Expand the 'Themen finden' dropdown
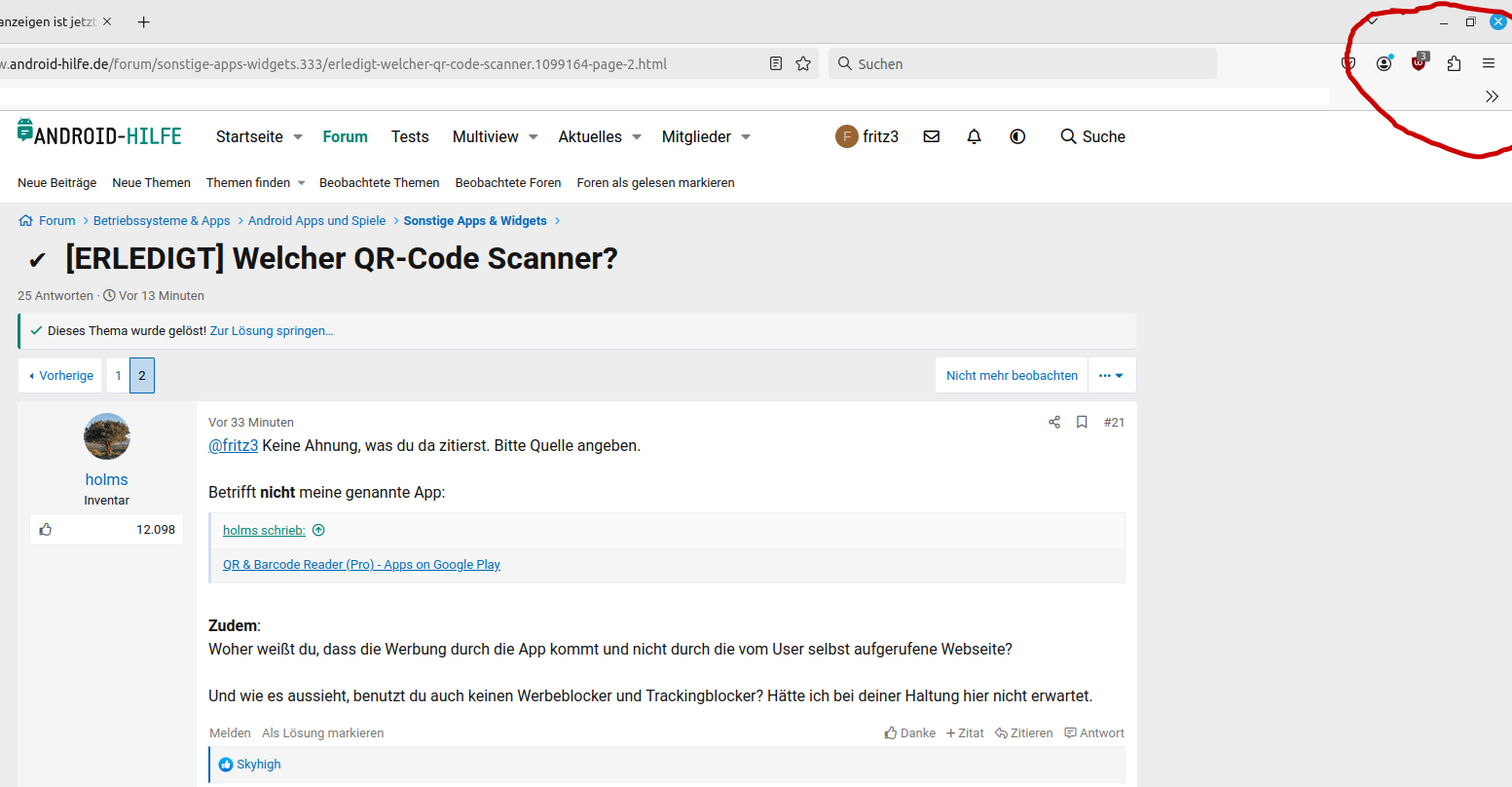Screen dimensions: 1512x787 [302, 183]
